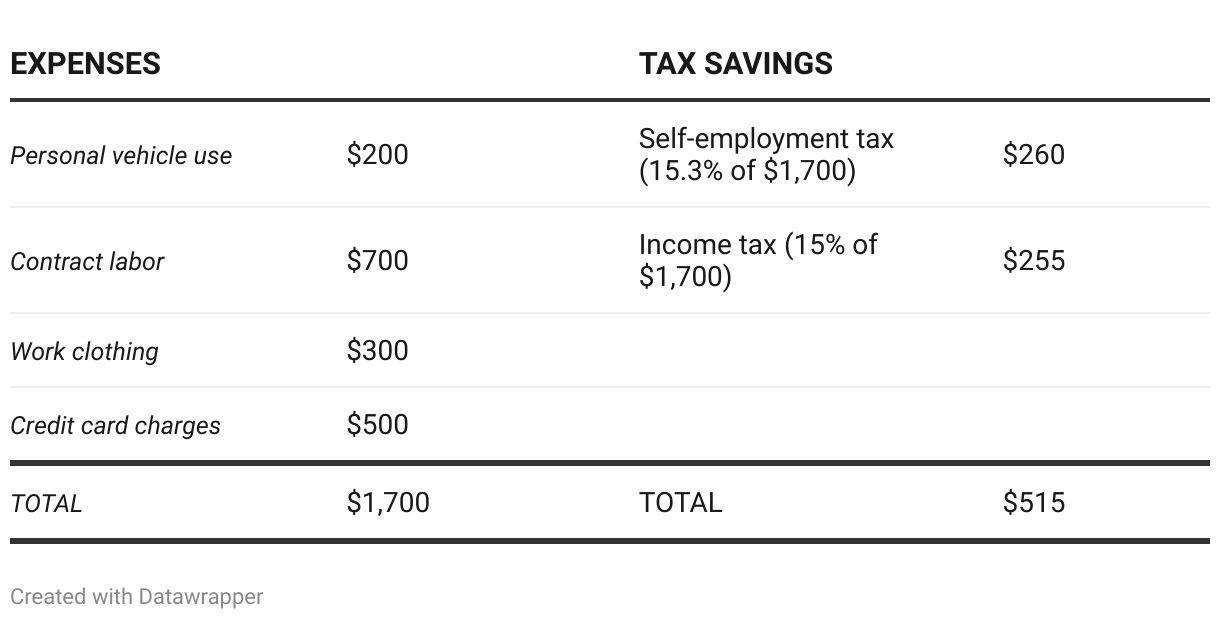Select the Work clothing row label

tap(84, 352)
